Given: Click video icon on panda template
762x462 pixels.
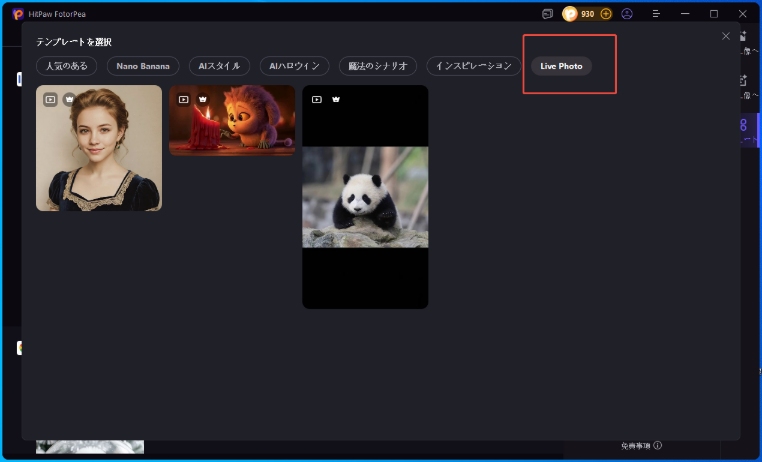Looking at the screenshot, I should [317, 99].
